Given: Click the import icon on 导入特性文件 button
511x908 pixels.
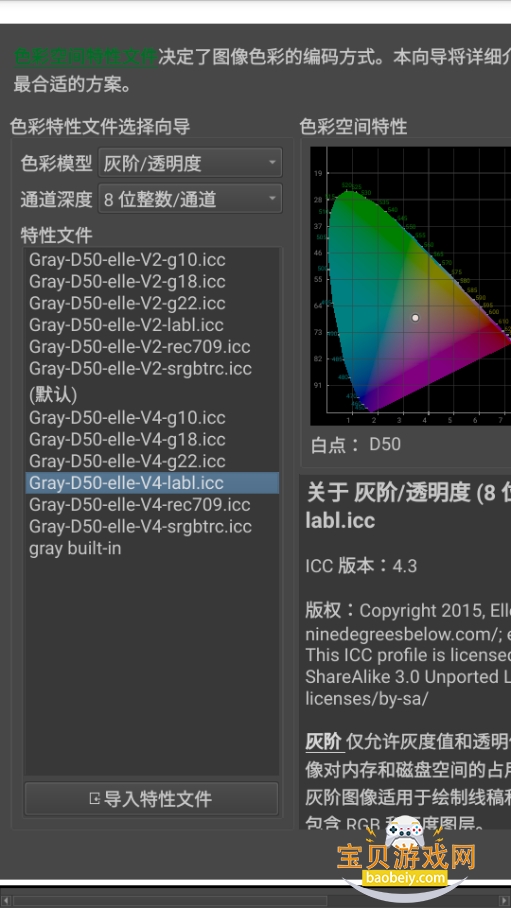Looking at the screenshot, I should tap(95, 799).
